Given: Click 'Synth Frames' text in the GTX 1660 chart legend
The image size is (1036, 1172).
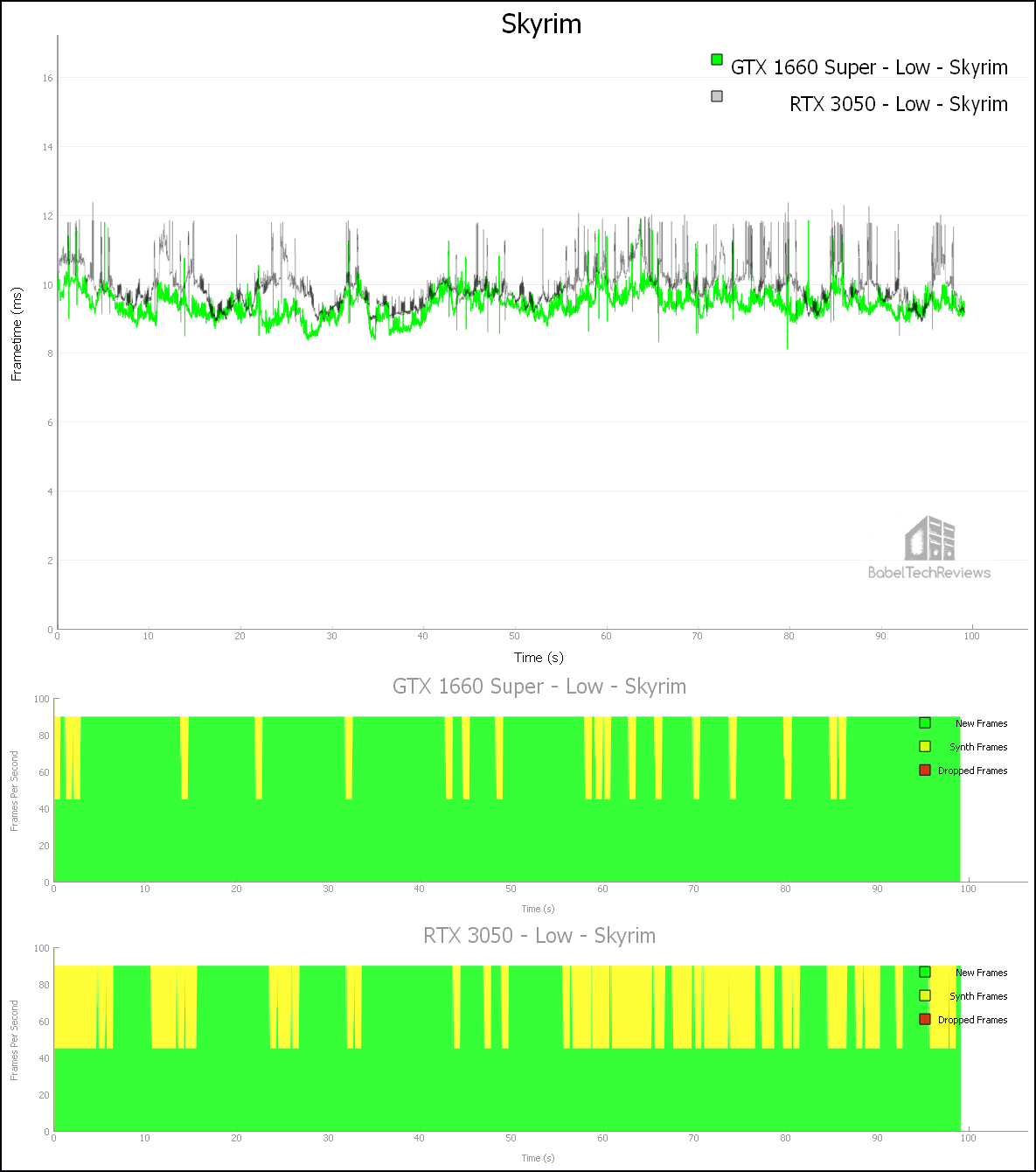Looking at the screenshot, I should [978, 747].
